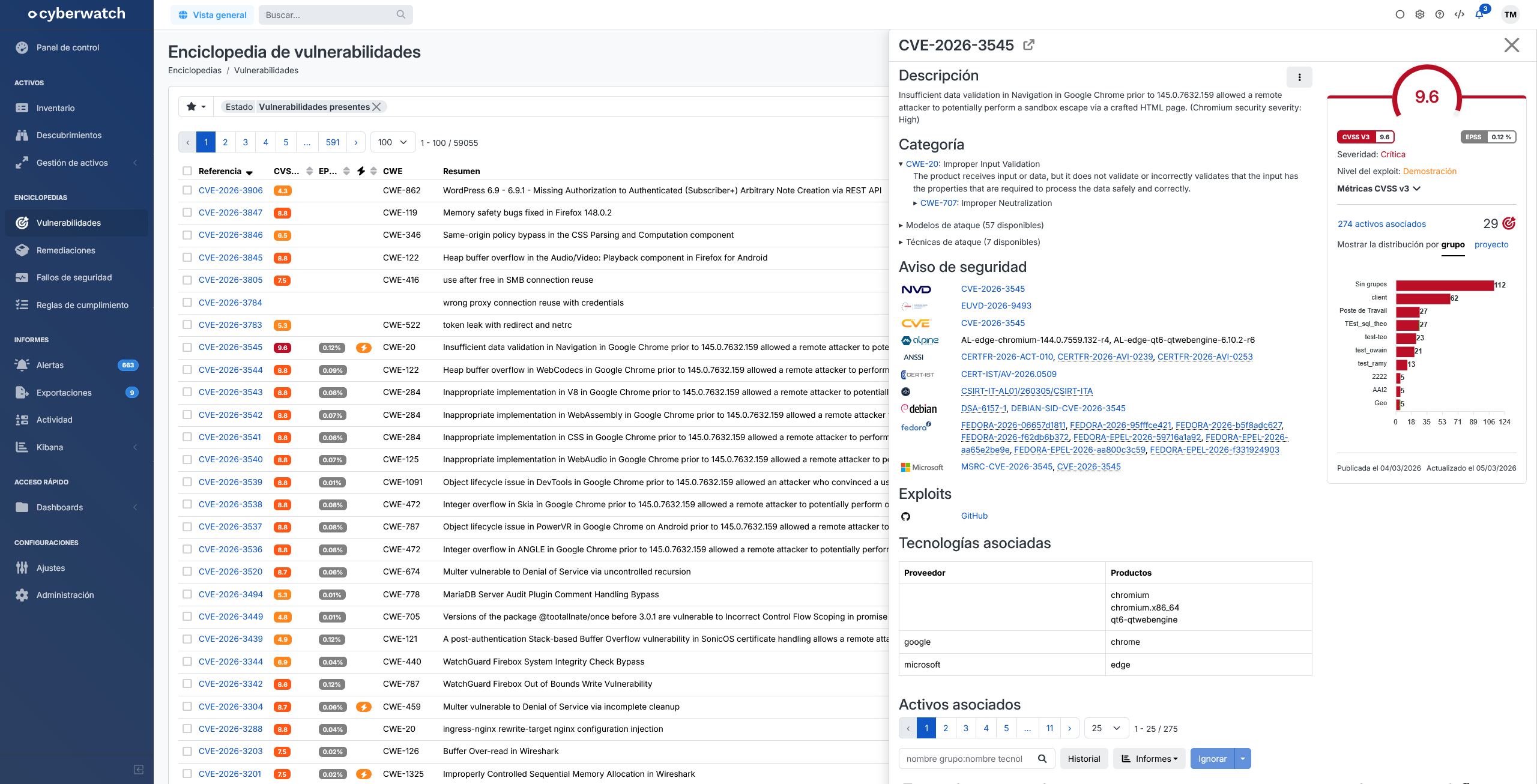The width and height of the screenshot is (1537, 784).
Task: Click the circle status icon in top bar
Action: pos(1400,14)
